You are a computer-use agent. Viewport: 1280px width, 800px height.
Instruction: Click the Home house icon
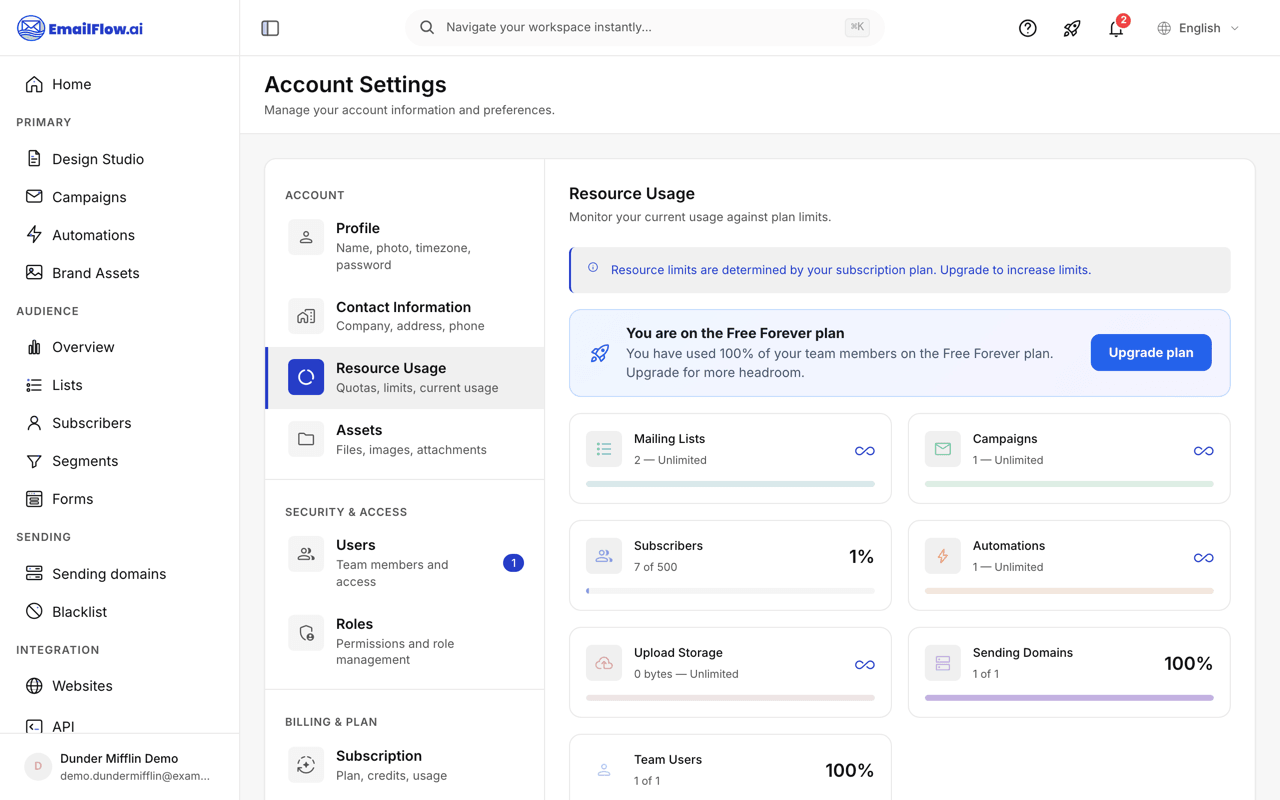click(34, 84)
